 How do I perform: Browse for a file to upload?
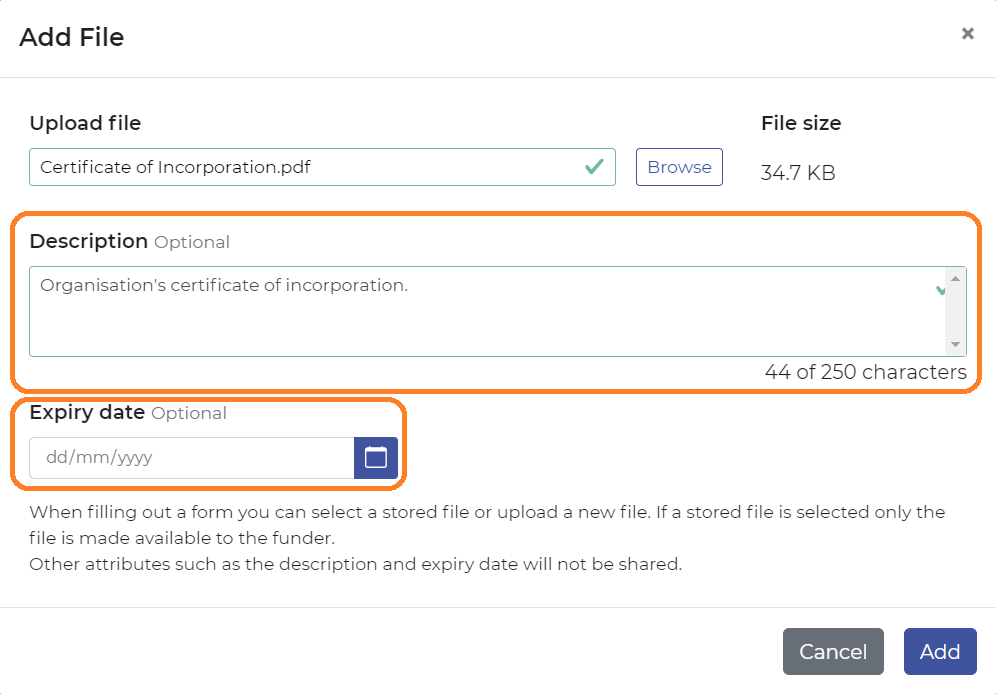(x=679, y=167)
